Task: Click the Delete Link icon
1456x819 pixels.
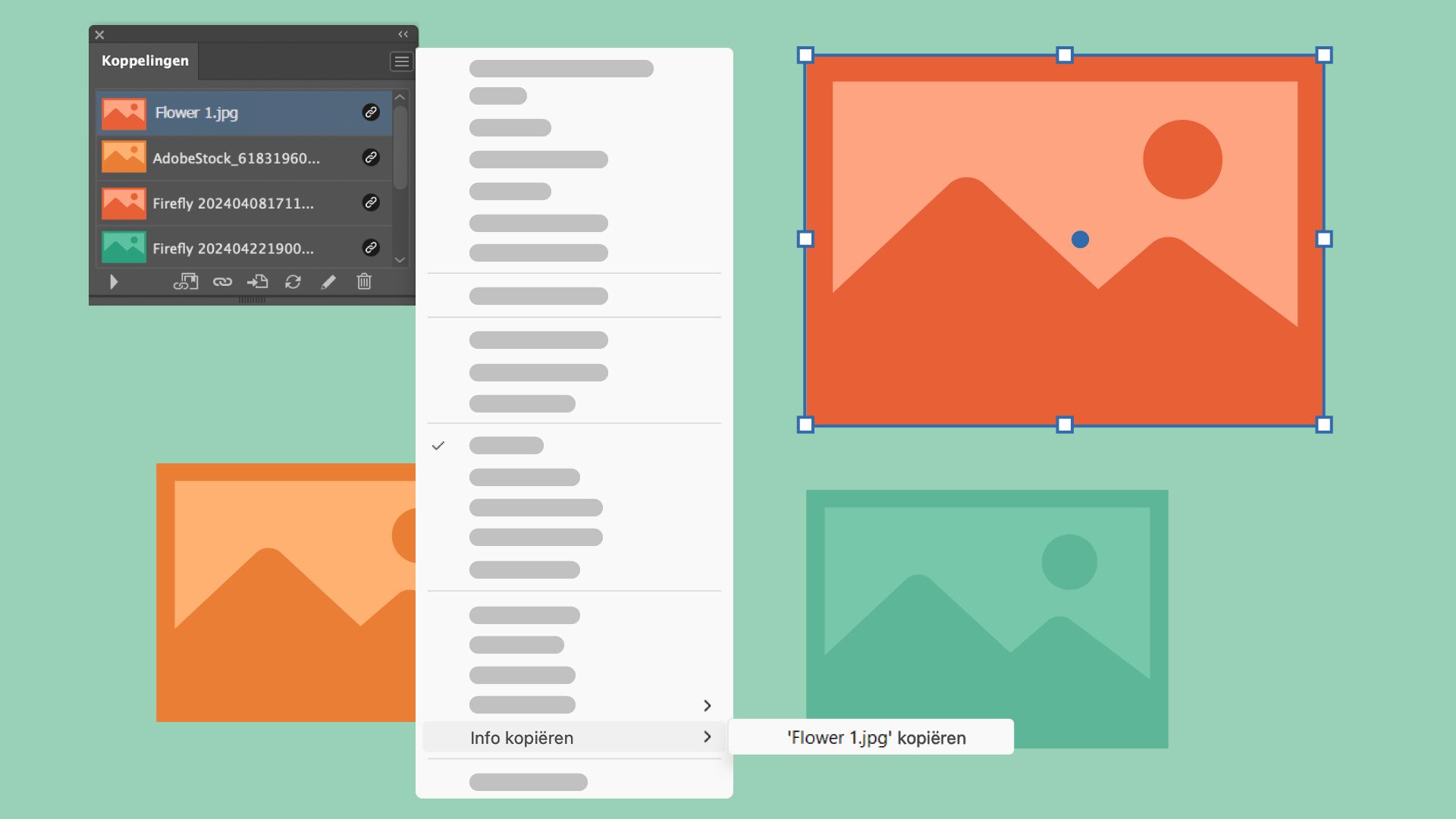Action: coord(363,281)
